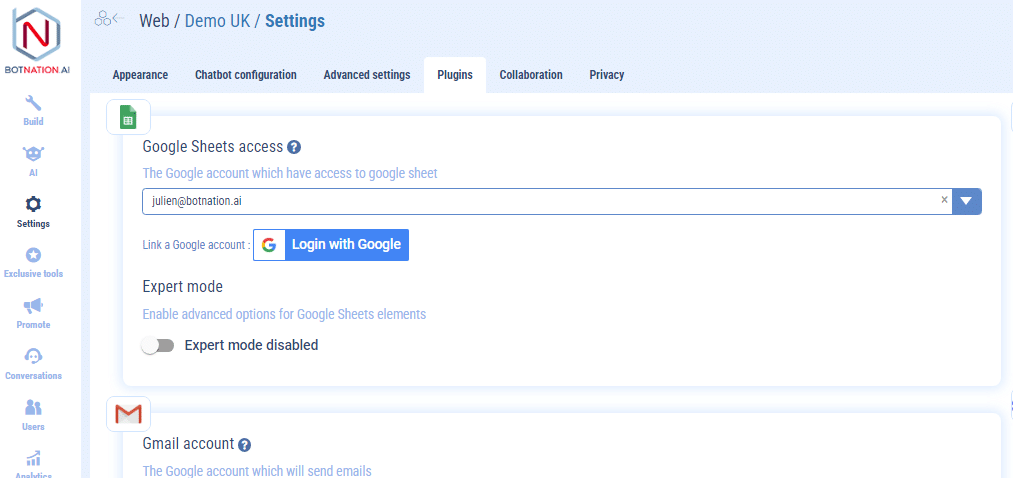Clear the selected julien@botnation.ai account
The width and height of the screenshot is (1013, 478).
(x=944, y=200)
